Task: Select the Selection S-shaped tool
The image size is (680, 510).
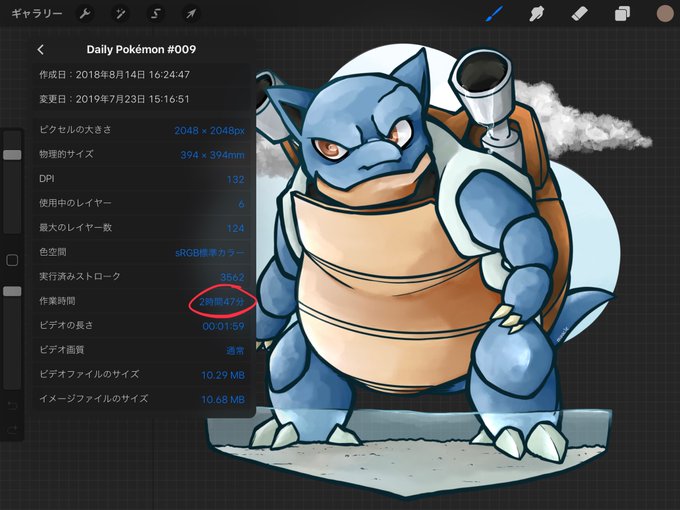Action: (x=156, y=14)
